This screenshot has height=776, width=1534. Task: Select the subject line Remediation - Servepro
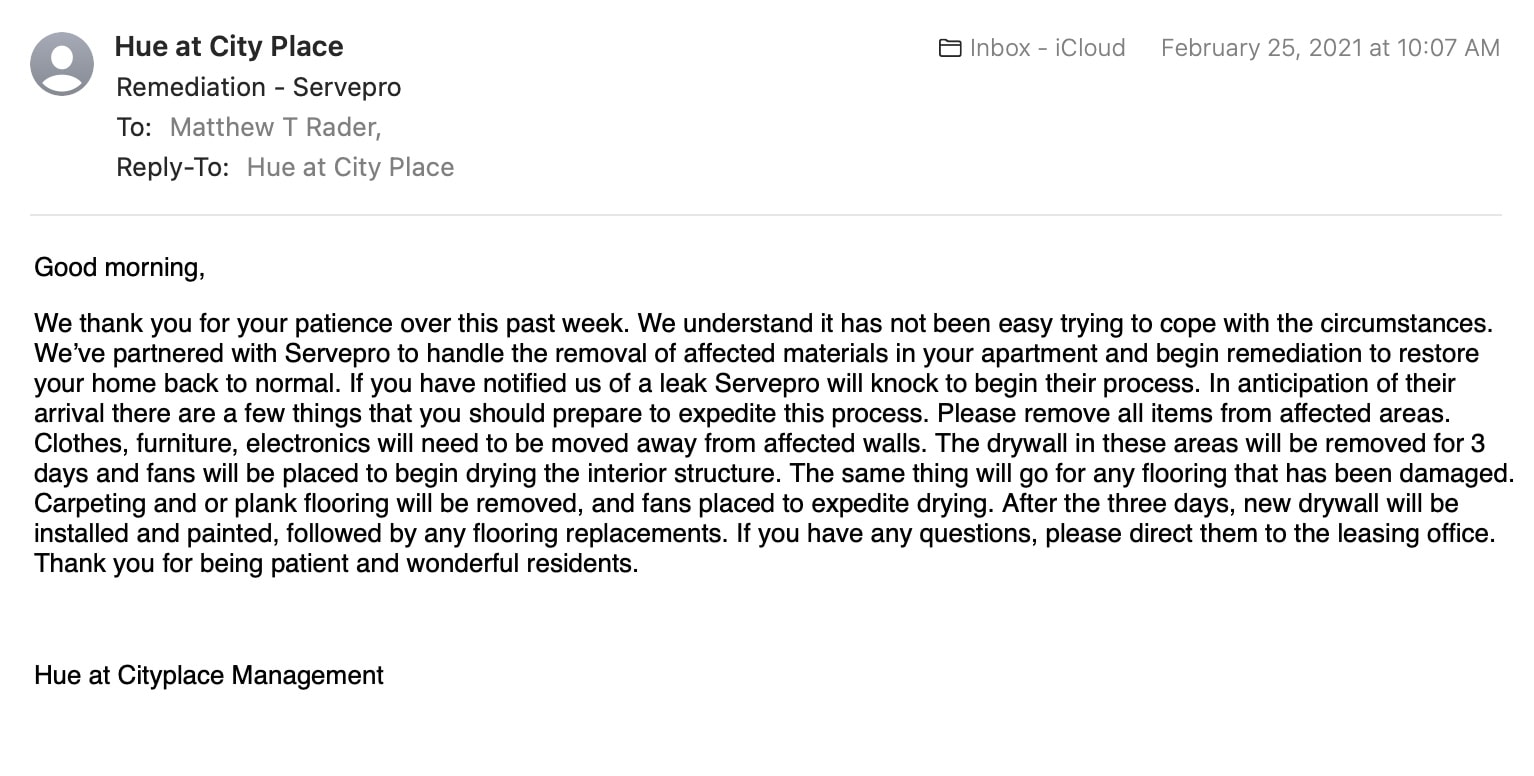[259, 87]
